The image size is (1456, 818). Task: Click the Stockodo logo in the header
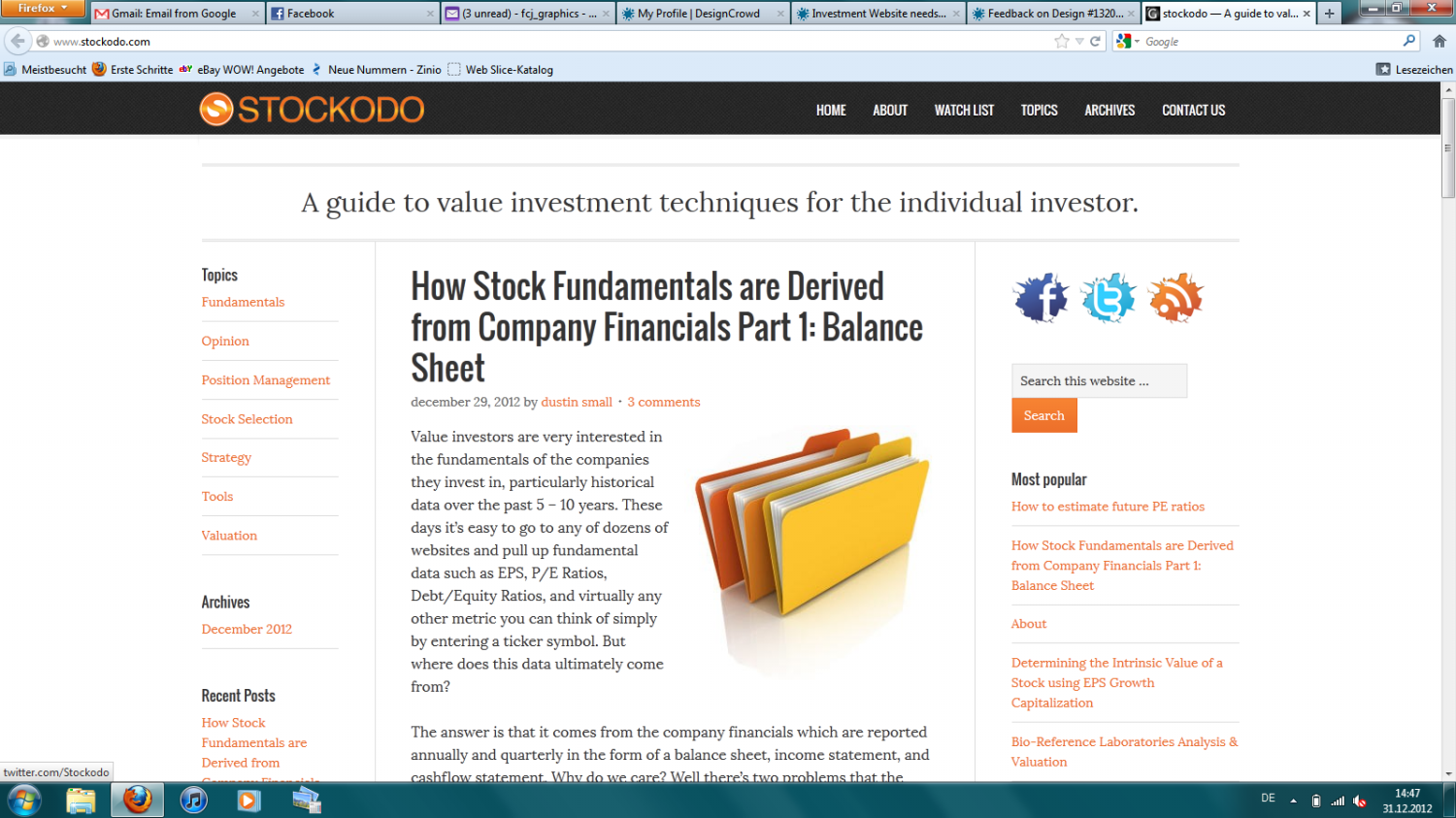pos(312,109)
